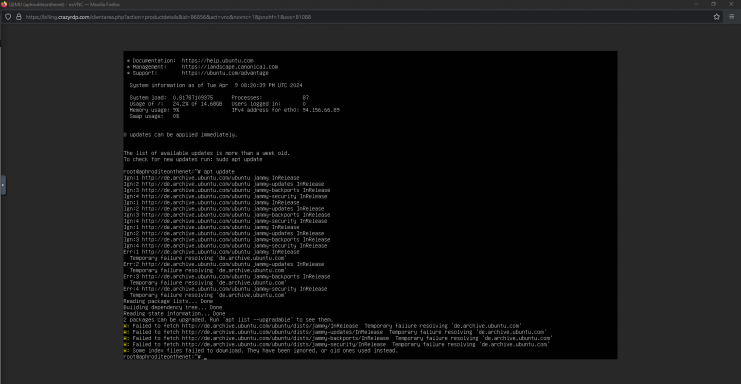The image size is (741, 384).
Task: Click warning 'Failed to fetch' jammy-updates/InRelease
Action: (335, 332)
